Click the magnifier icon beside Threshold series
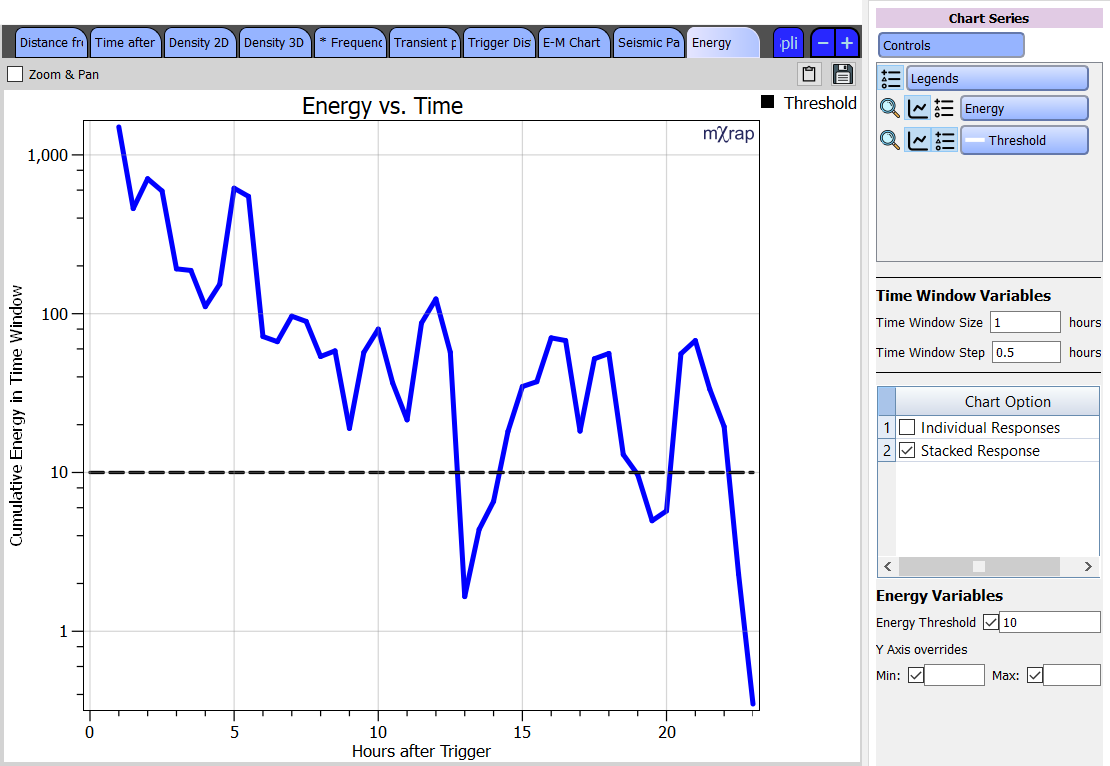 point(889,140)
